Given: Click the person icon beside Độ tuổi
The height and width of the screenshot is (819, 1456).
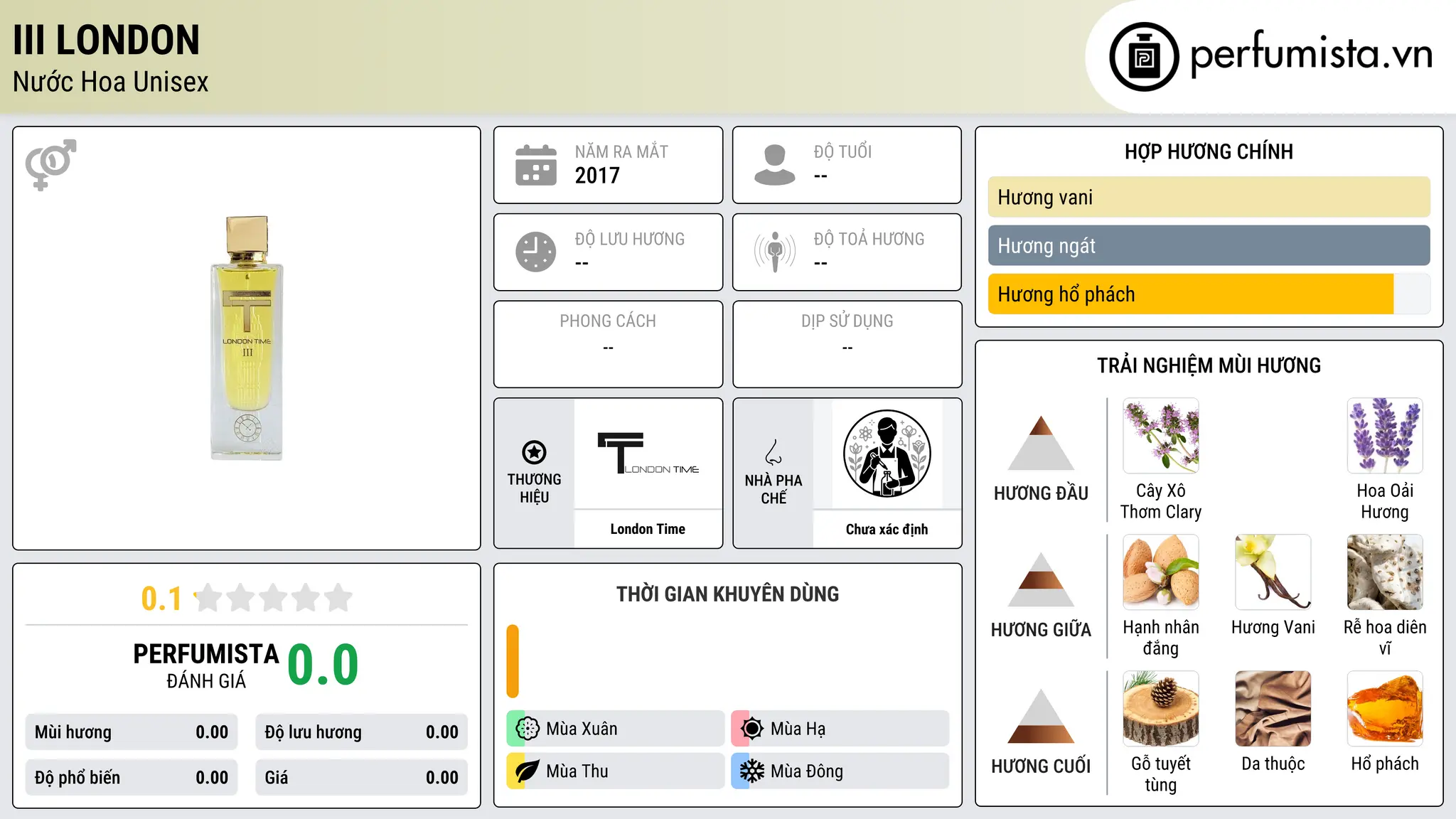Looking at the screenshot, I should click(x=775, y=165).
